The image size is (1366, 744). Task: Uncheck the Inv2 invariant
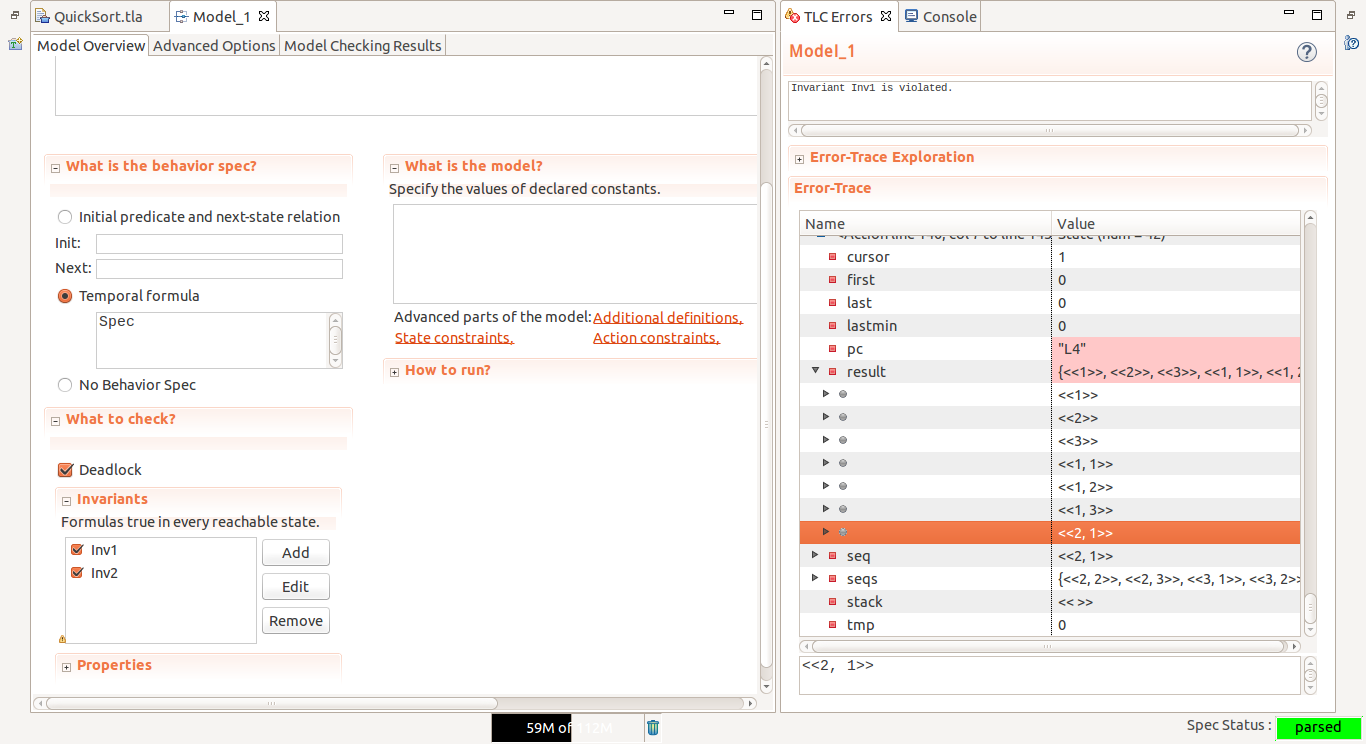tap(77, 573)
